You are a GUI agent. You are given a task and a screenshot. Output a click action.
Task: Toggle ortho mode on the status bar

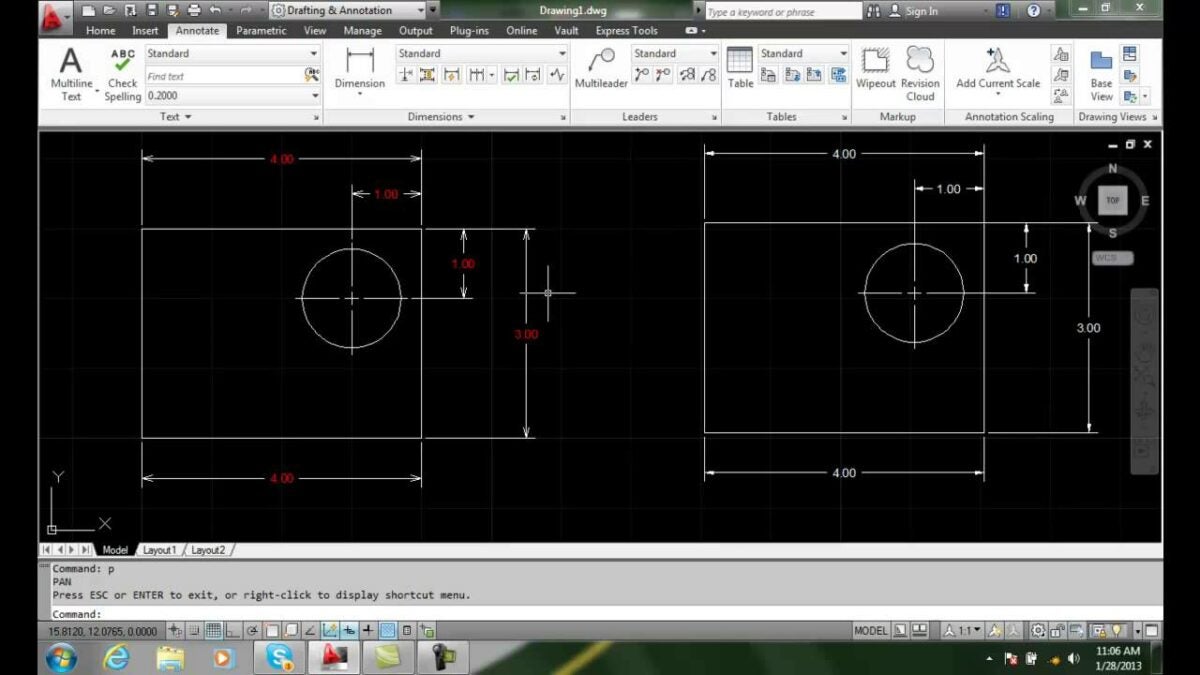click(x=232, y=631)
